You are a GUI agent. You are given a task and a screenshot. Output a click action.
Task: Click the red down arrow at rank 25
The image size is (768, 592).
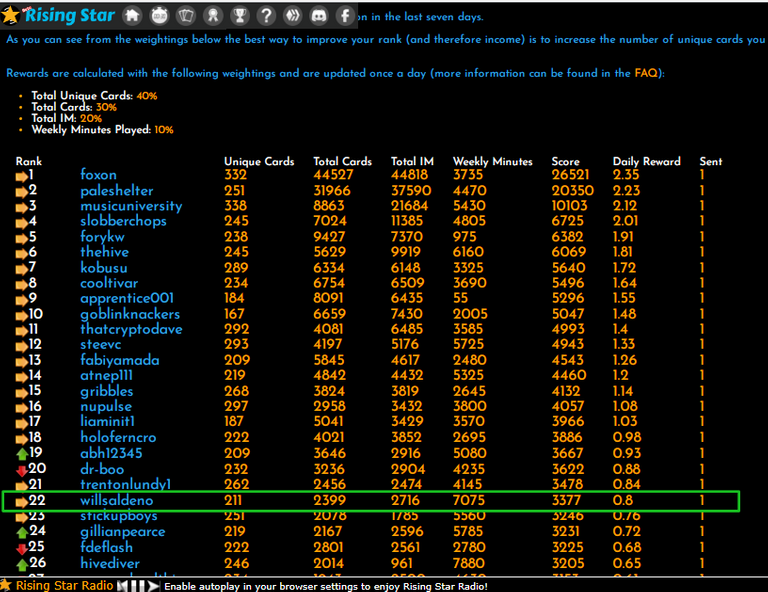[x=22, y=548]
